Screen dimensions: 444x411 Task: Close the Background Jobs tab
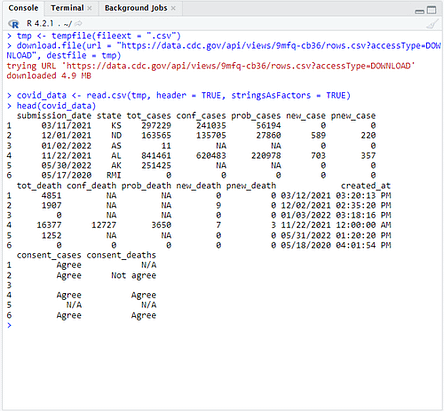173,8
